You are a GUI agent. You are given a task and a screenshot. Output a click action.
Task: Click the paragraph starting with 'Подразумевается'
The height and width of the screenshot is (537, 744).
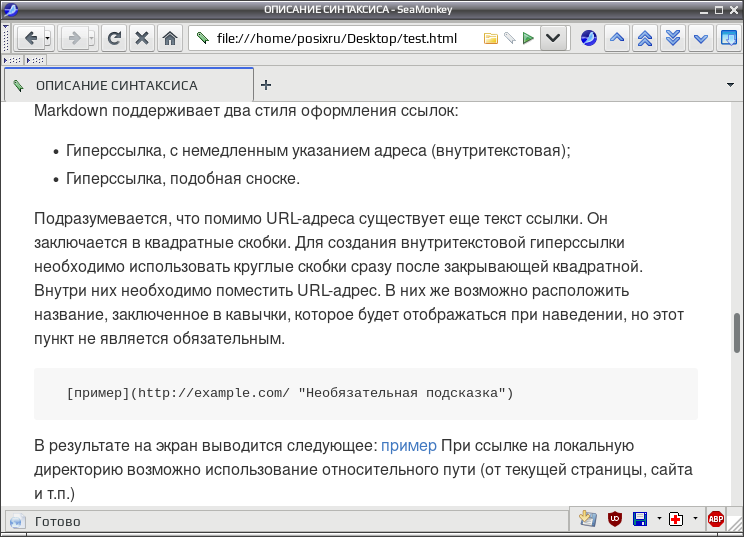coord(359,278)
